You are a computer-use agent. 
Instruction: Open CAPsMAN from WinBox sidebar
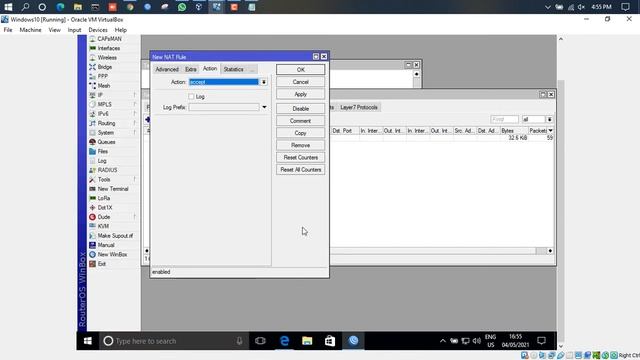109,39
